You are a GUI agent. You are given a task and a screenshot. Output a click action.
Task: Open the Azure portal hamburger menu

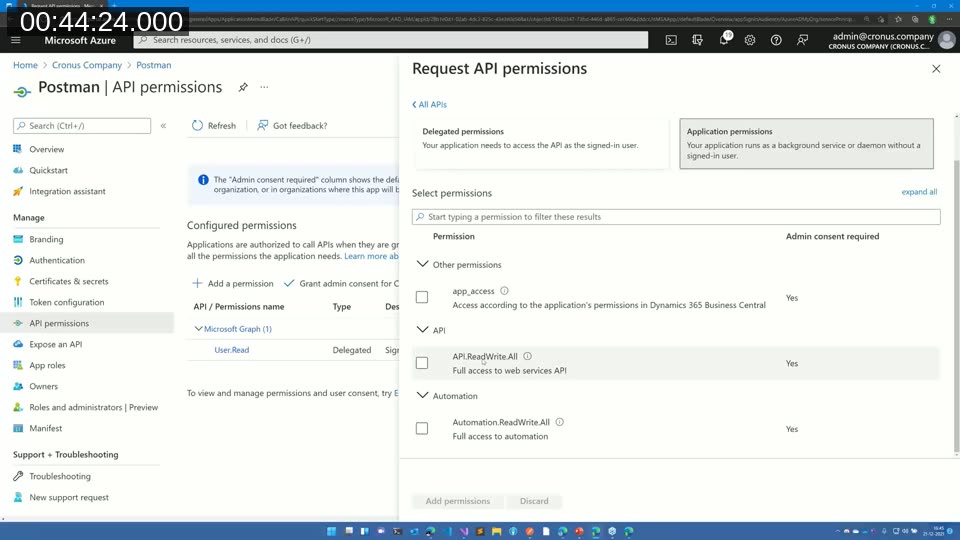(x=16, y=40)
